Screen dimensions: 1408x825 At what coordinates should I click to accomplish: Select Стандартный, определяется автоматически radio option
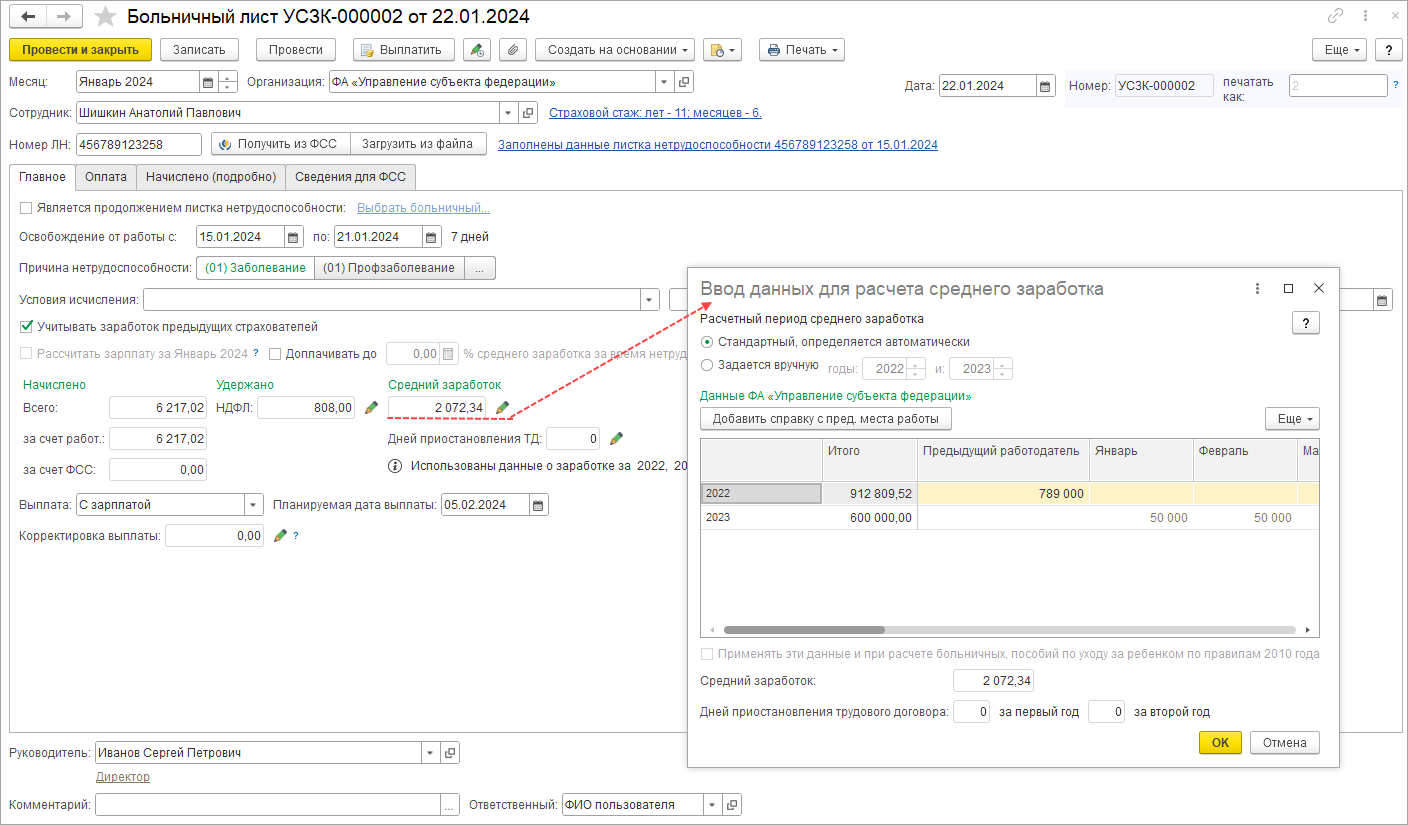708,342
